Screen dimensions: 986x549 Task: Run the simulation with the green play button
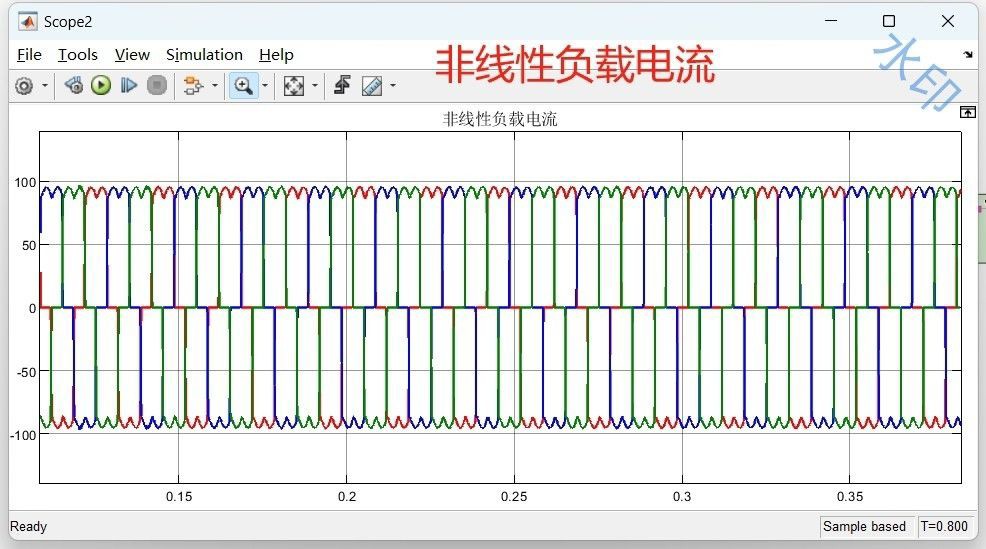(101, 86)
